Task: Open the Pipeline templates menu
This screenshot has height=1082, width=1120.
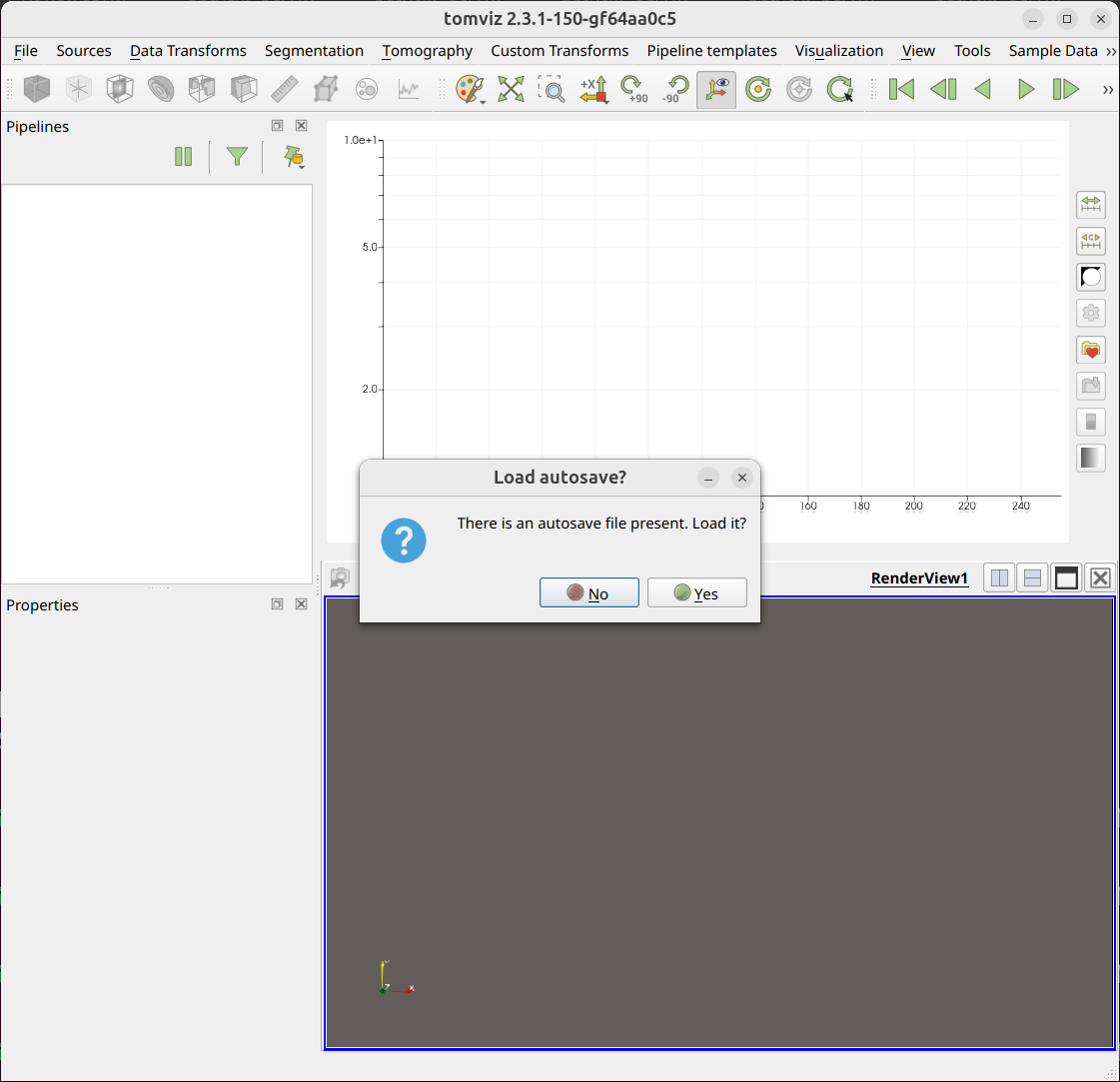Action: pos(711,51)
